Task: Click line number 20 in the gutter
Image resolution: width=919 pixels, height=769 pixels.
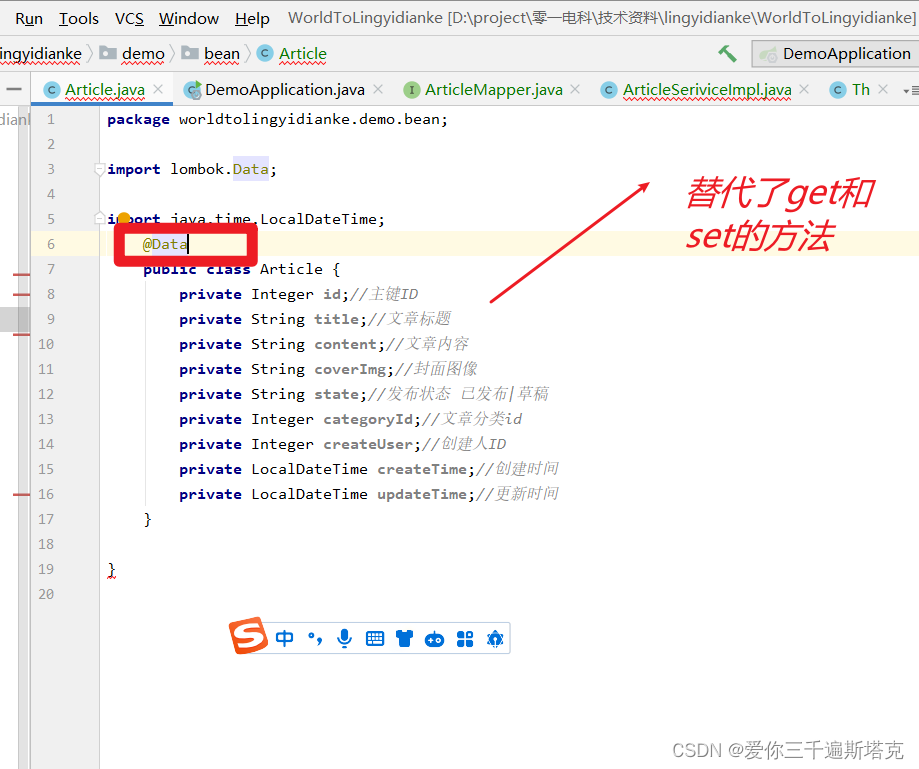Action: [46, 594]
